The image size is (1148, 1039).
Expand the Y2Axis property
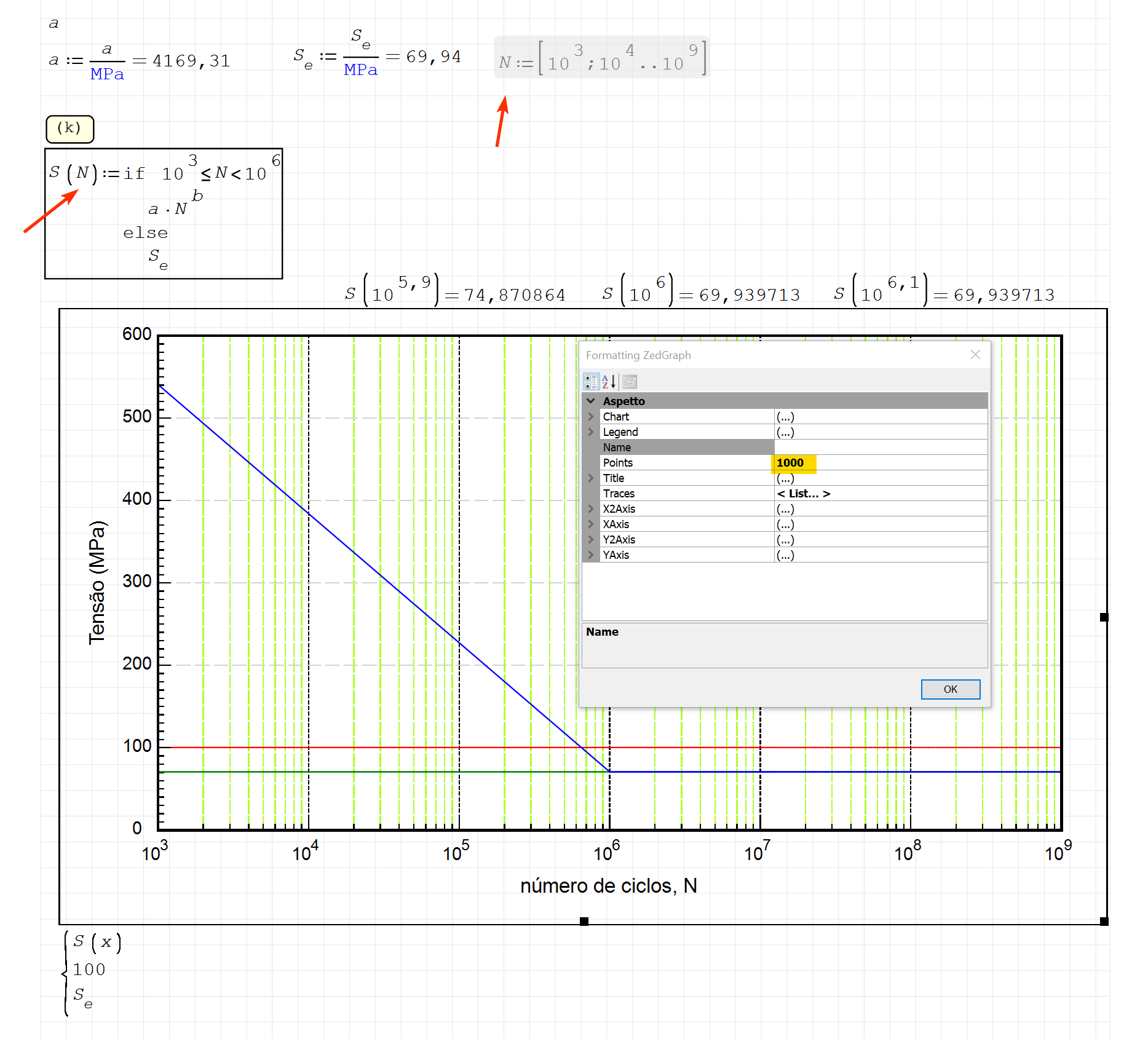point(591,540)
